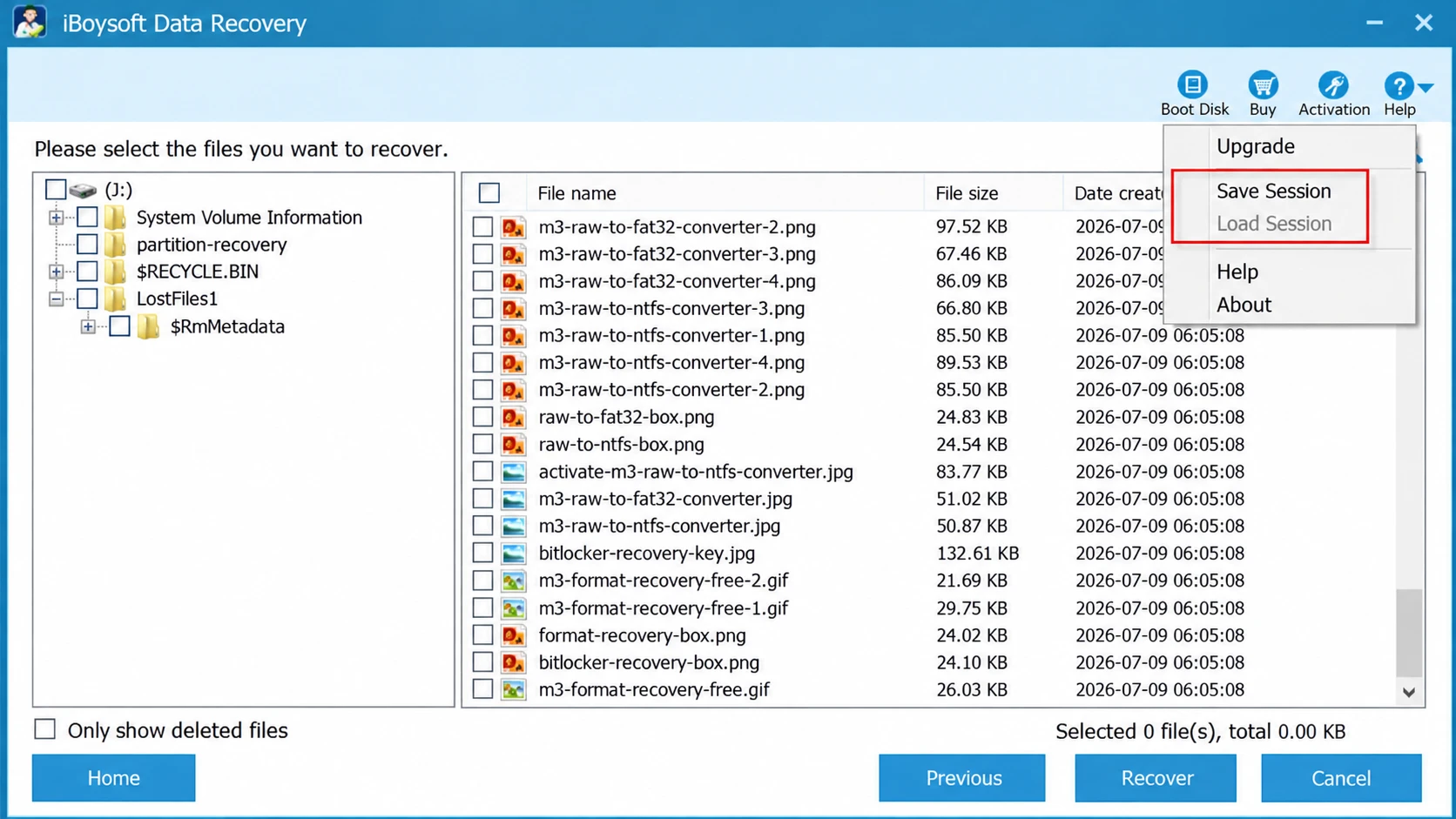Click the J: drive icon in tree
The image size is (1456, 819).
pyautogui.click(x=83, y=190)
